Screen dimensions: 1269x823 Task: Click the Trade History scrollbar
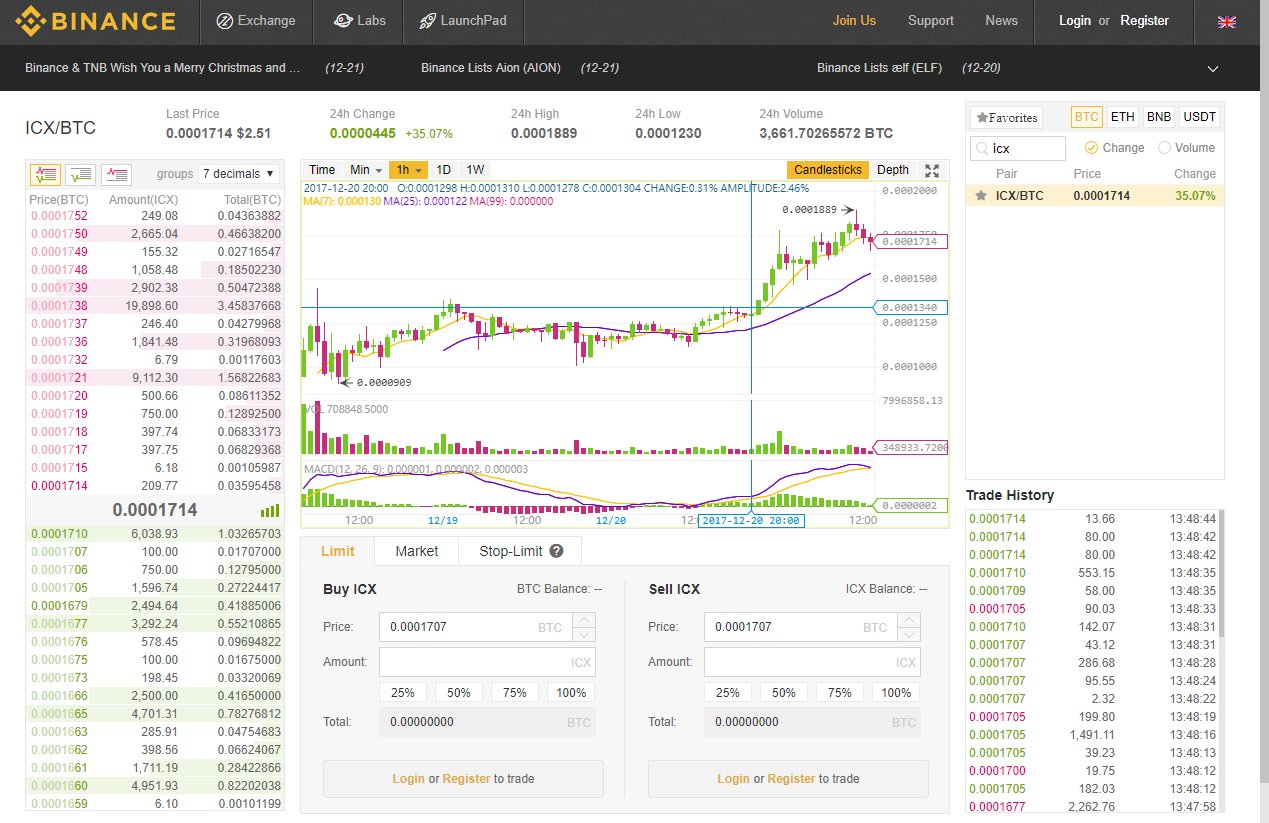(1222, 575)
